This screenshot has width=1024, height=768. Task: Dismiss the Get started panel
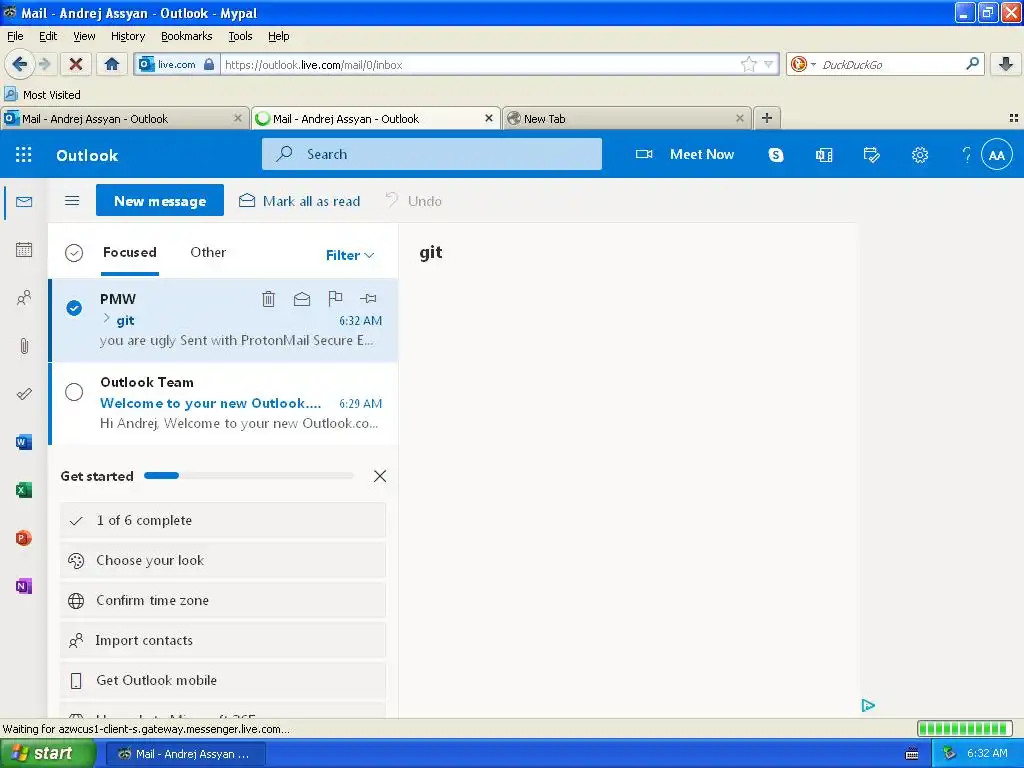point(379,476)
